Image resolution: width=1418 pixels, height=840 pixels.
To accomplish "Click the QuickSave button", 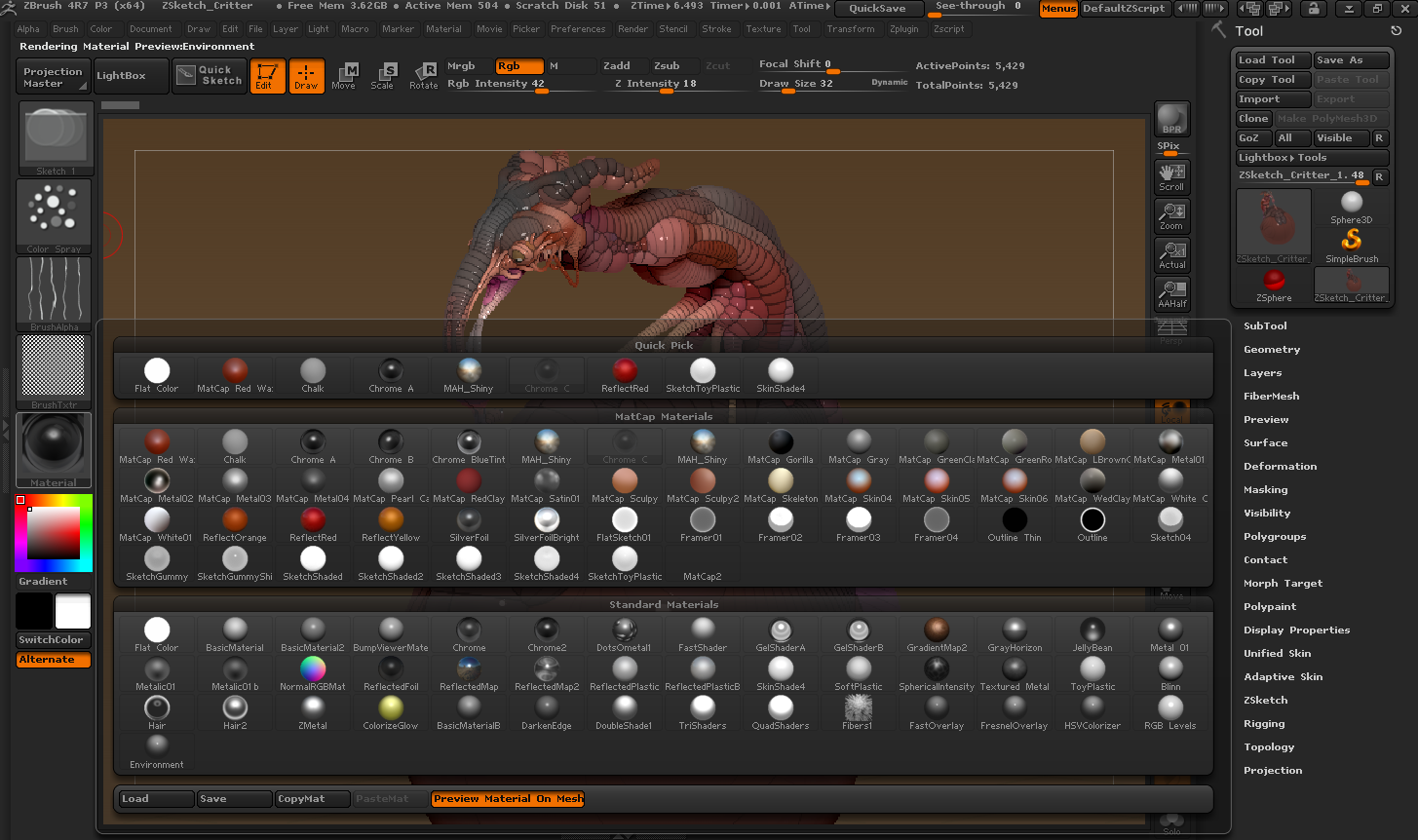I will (x=877, y=8).
